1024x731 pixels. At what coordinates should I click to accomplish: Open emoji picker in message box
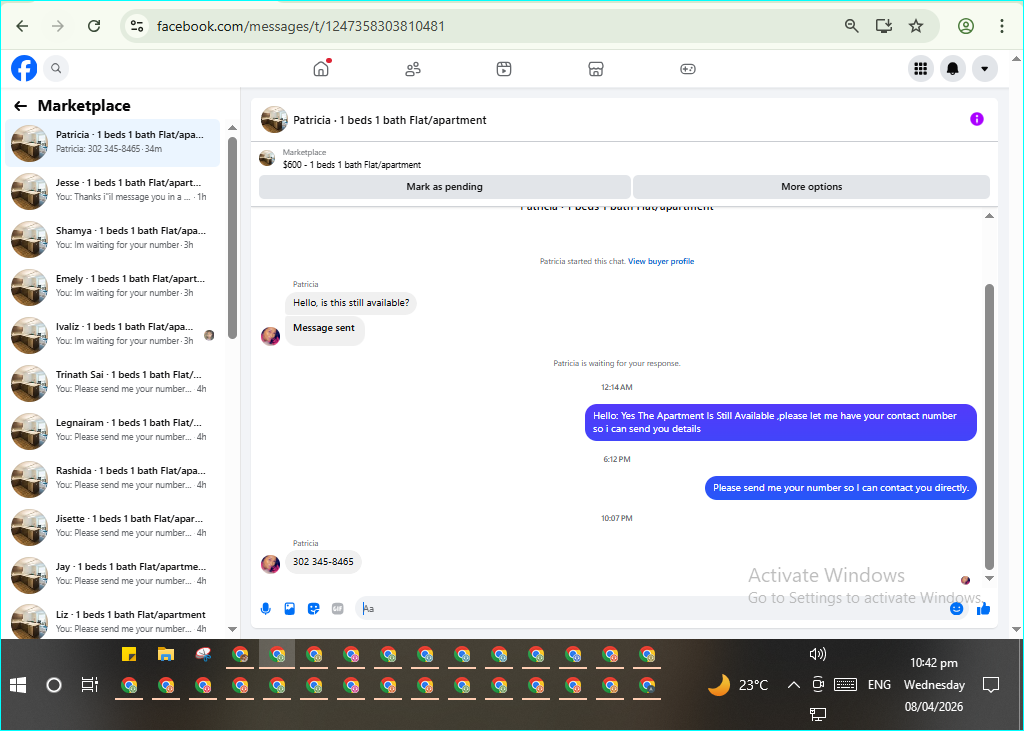[956, 609]
